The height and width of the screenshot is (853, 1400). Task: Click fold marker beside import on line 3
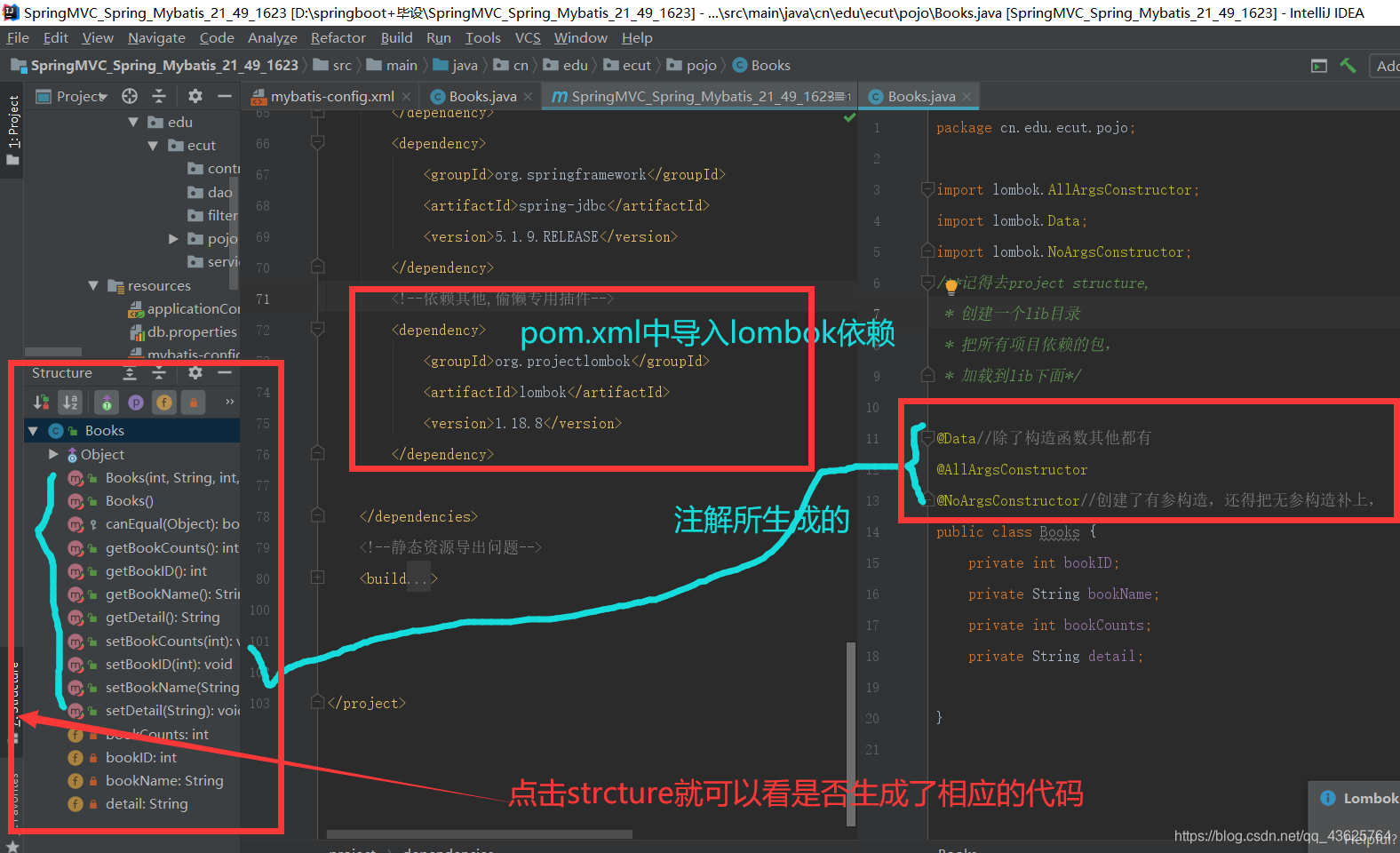pos(927,189)
